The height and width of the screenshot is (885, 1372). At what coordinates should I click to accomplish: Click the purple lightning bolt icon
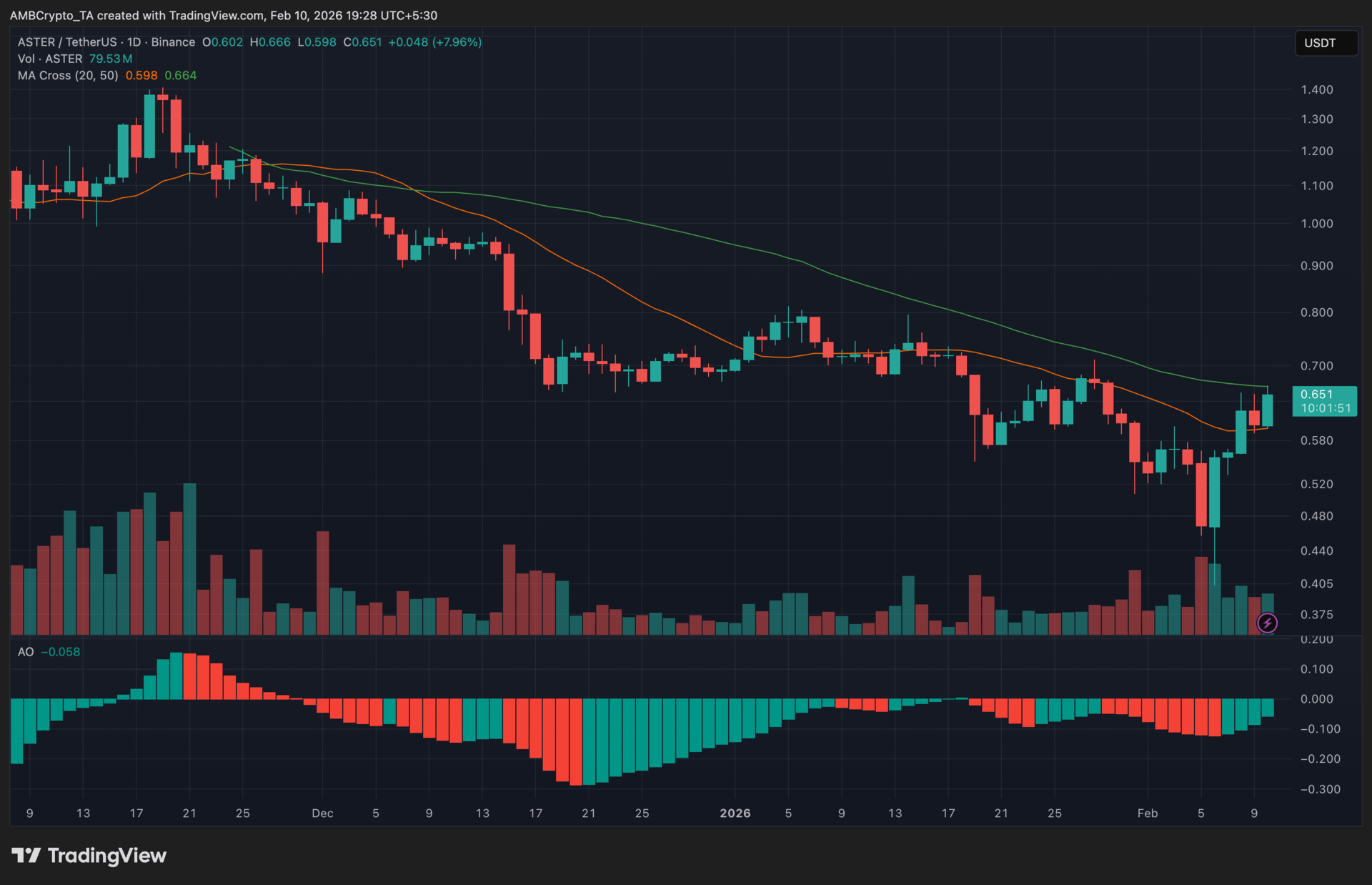click(x=1267, y=623)
